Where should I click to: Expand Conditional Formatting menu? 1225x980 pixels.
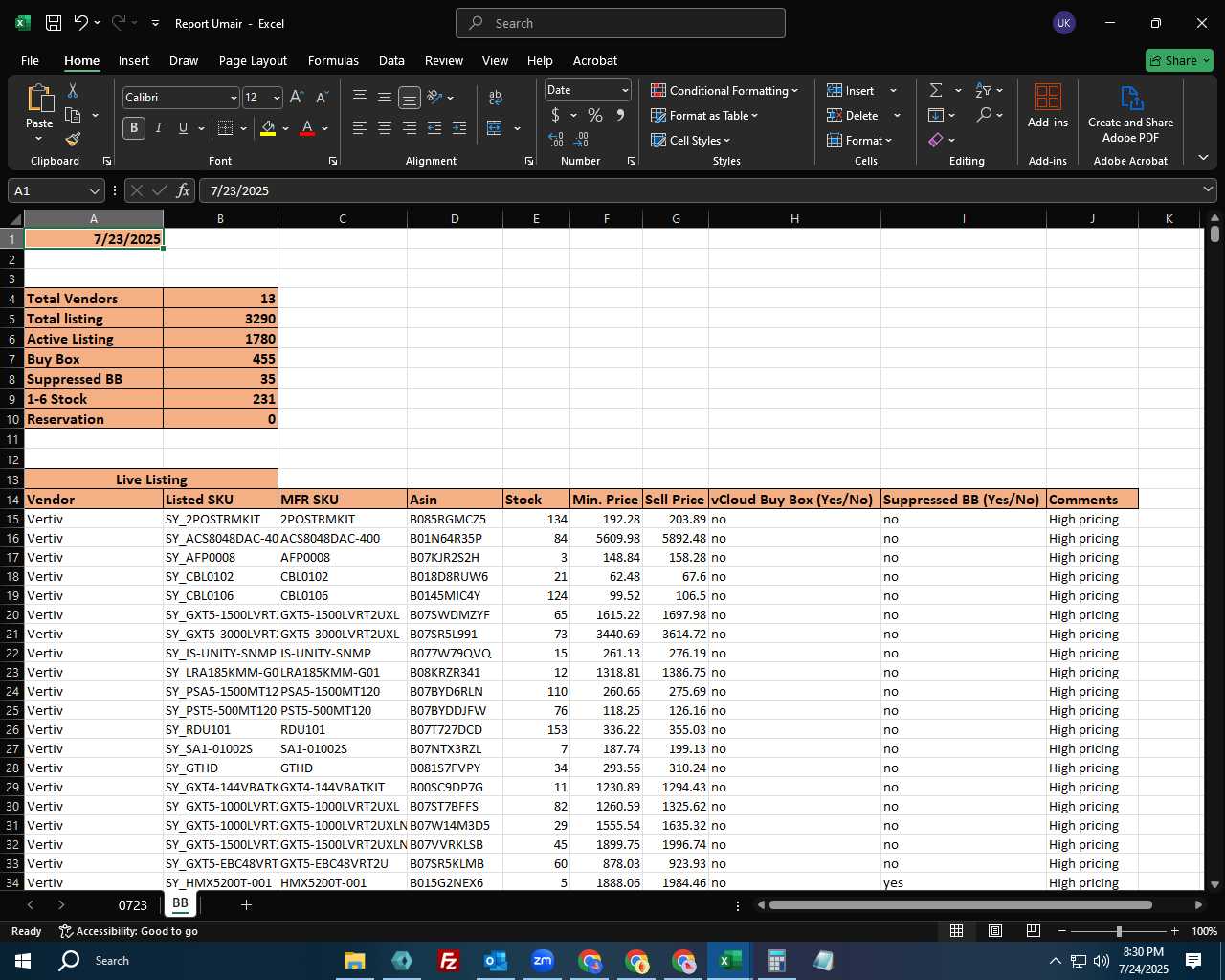coord(724,90)
